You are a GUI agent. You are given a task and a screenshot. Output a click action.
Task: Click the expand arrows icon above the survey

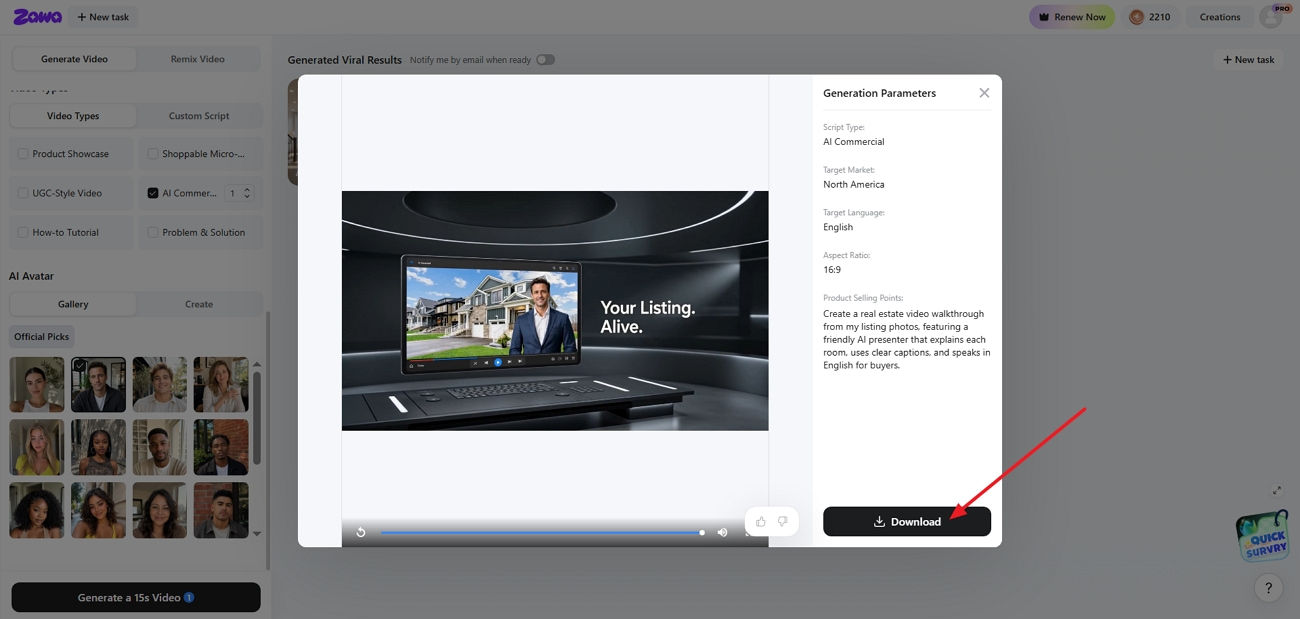tap(1277, 490)
